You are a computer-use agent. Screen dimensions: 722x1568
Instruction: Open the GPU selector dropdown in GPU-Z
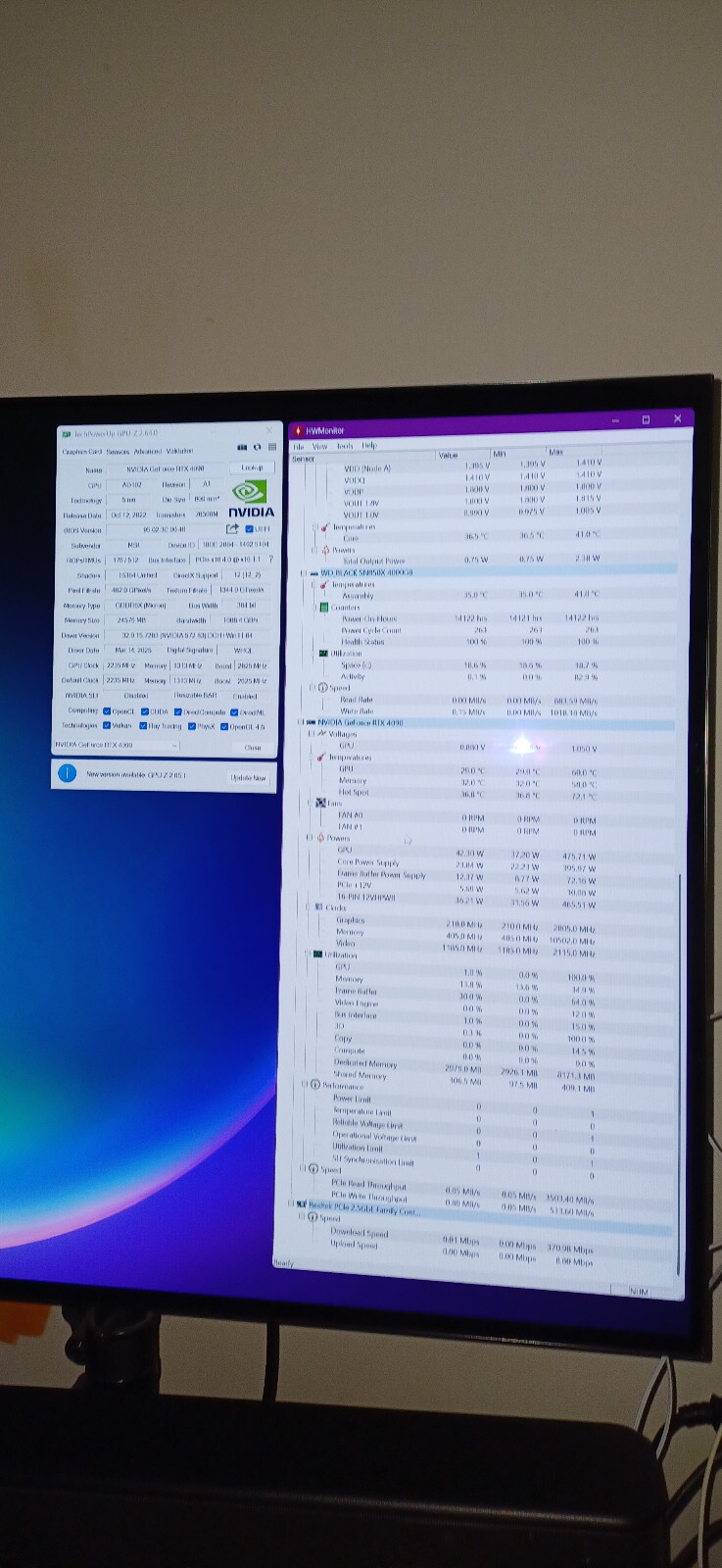[117, 745]
